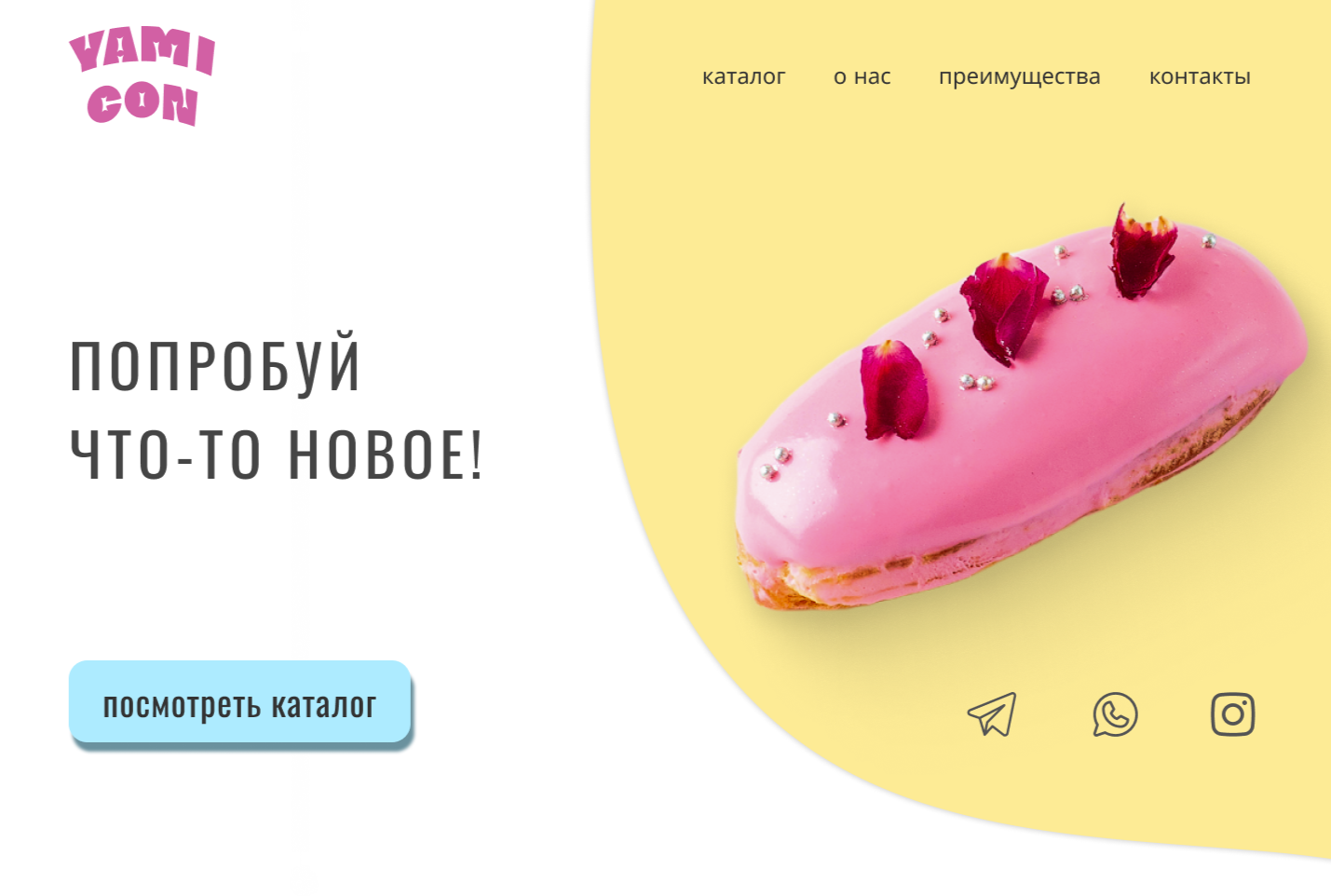
Task: Click the НОВОЕ! word in the headline
Action: coord(386,455)
